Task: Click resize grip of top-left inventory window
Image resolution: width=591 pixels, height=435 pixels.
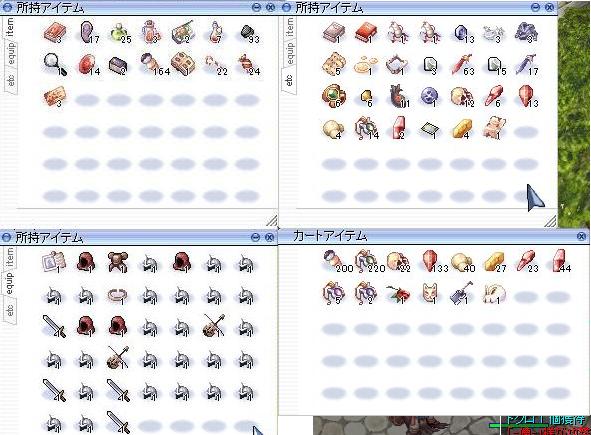Action: coord(272,220)
